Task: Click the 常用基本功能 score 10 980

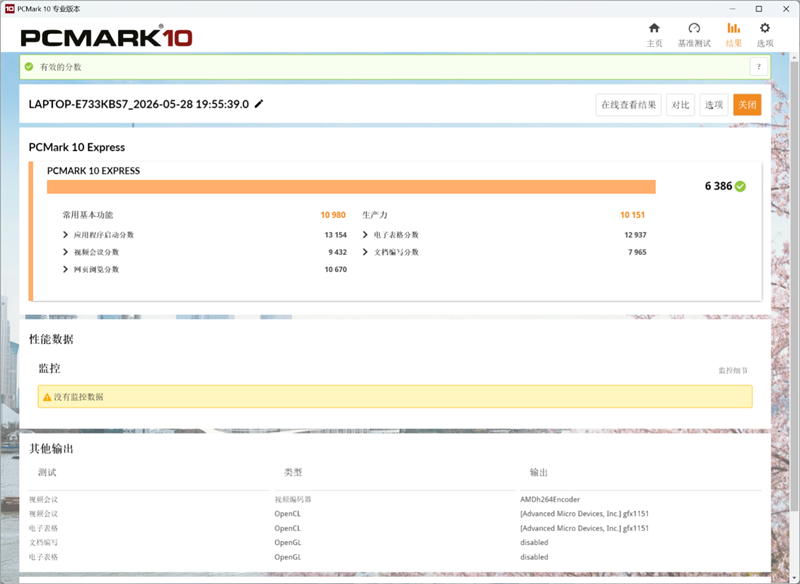Action: pyautogui.click(x=333, y=215)
